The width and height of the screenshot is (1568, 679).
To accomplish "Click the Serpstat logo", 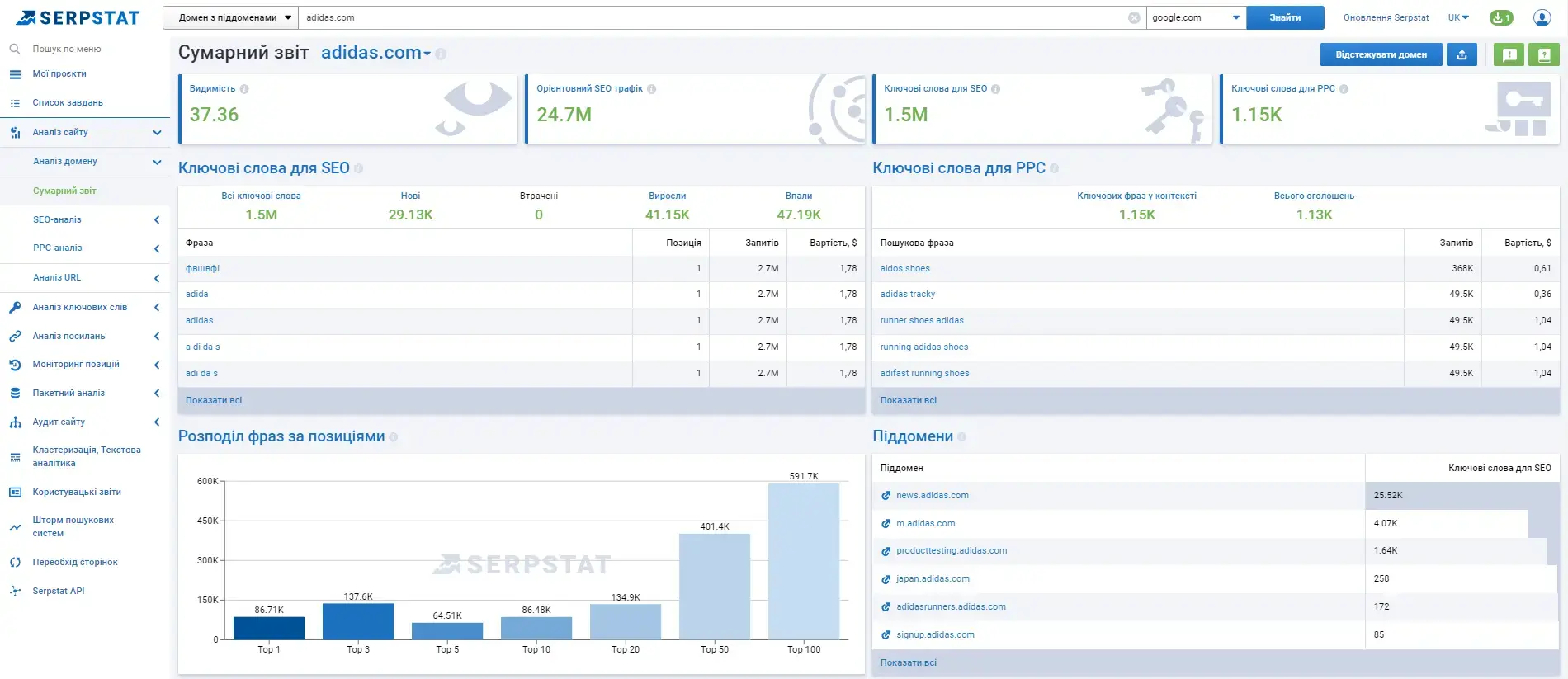I will (78, 17).
